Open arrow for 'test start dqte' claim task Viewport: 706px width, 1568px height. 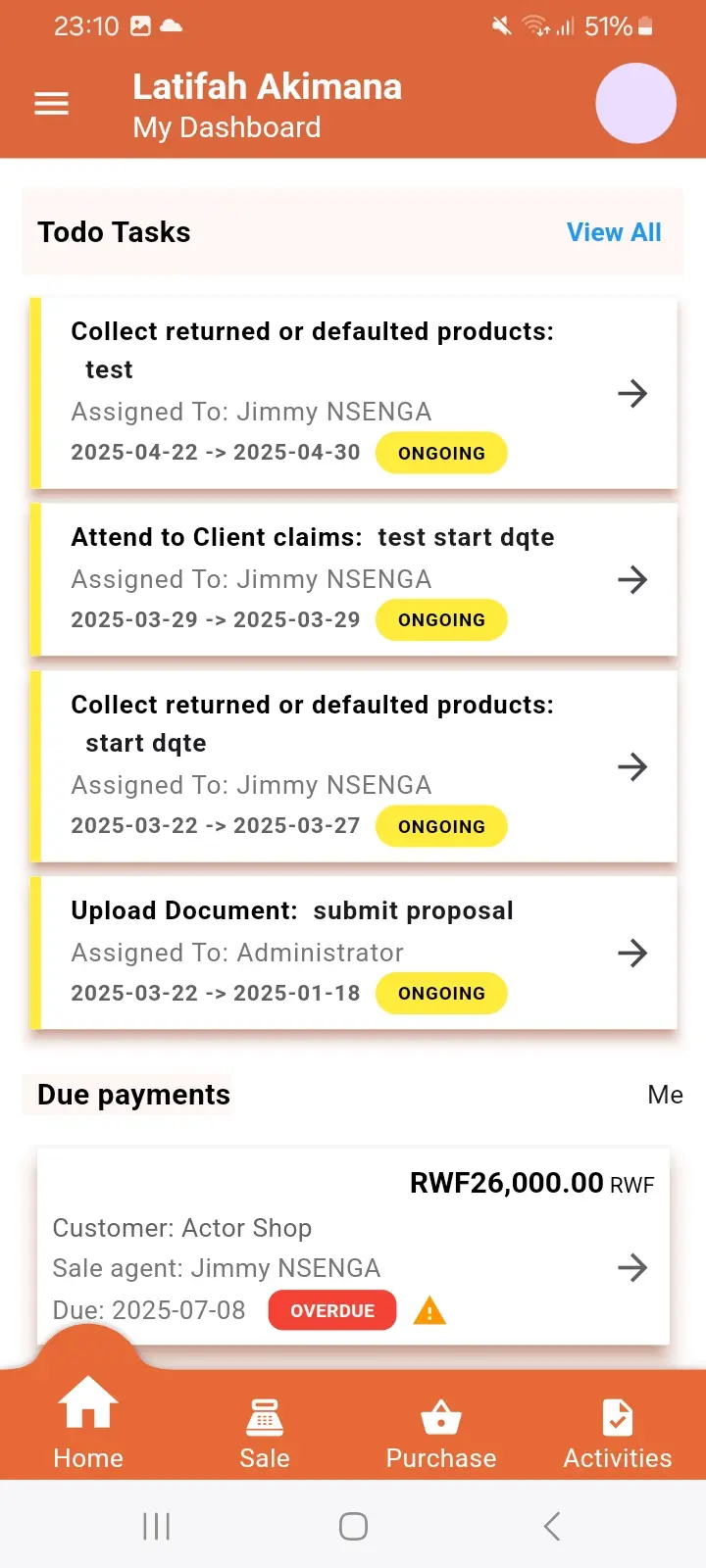(x=632, y=579)
